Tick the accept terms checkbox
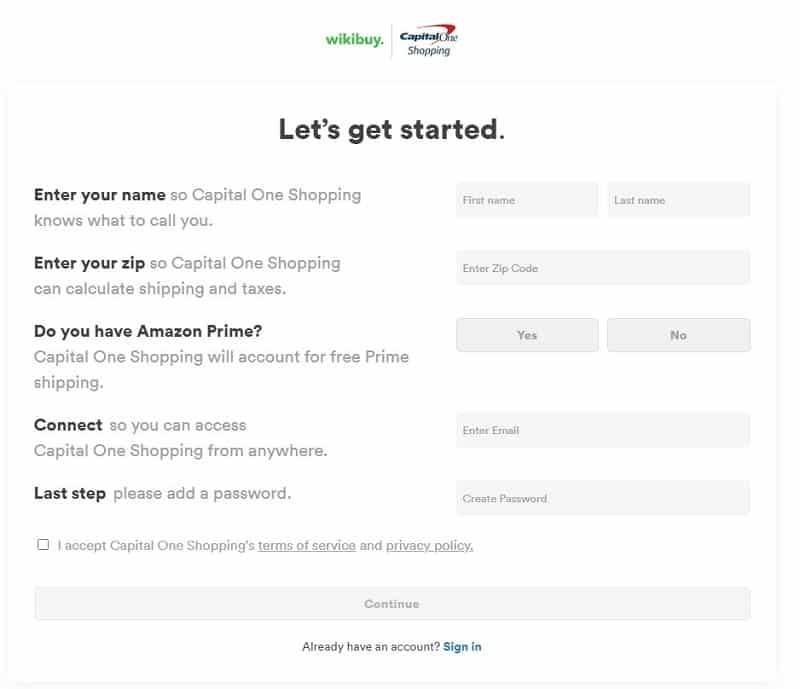The height and width of the screenshot is (689, 800). click(x=43, y=545)
